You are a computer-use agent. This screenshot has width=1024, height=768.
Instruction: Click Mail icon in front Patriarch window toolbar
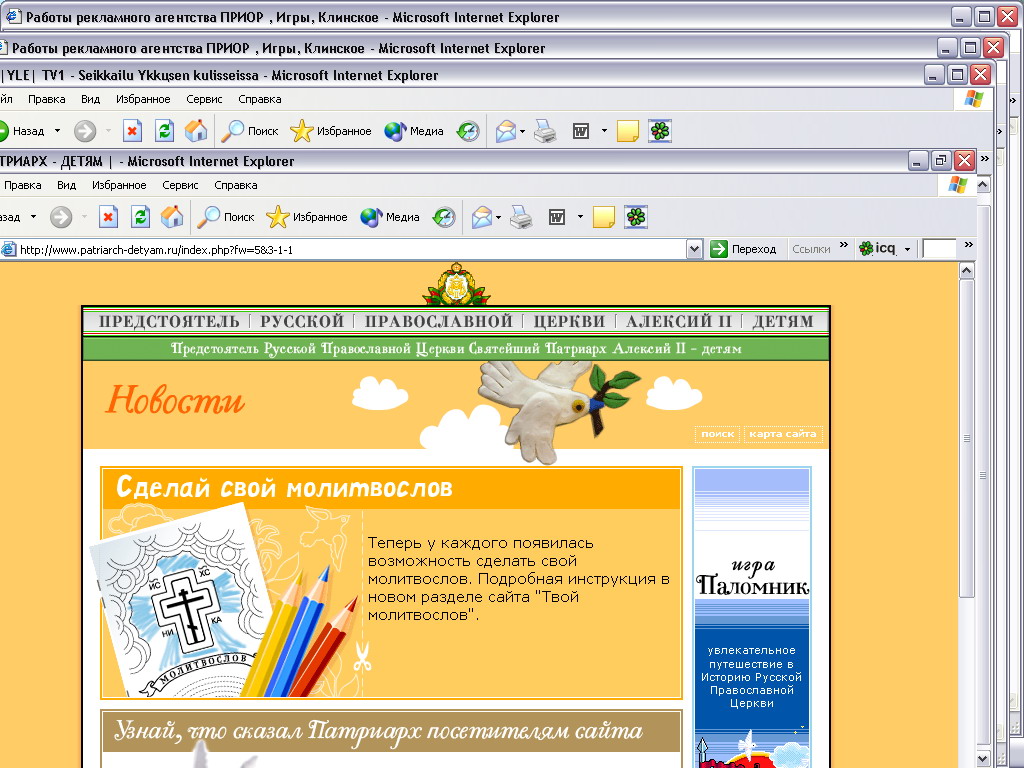(x=481, y=217)
